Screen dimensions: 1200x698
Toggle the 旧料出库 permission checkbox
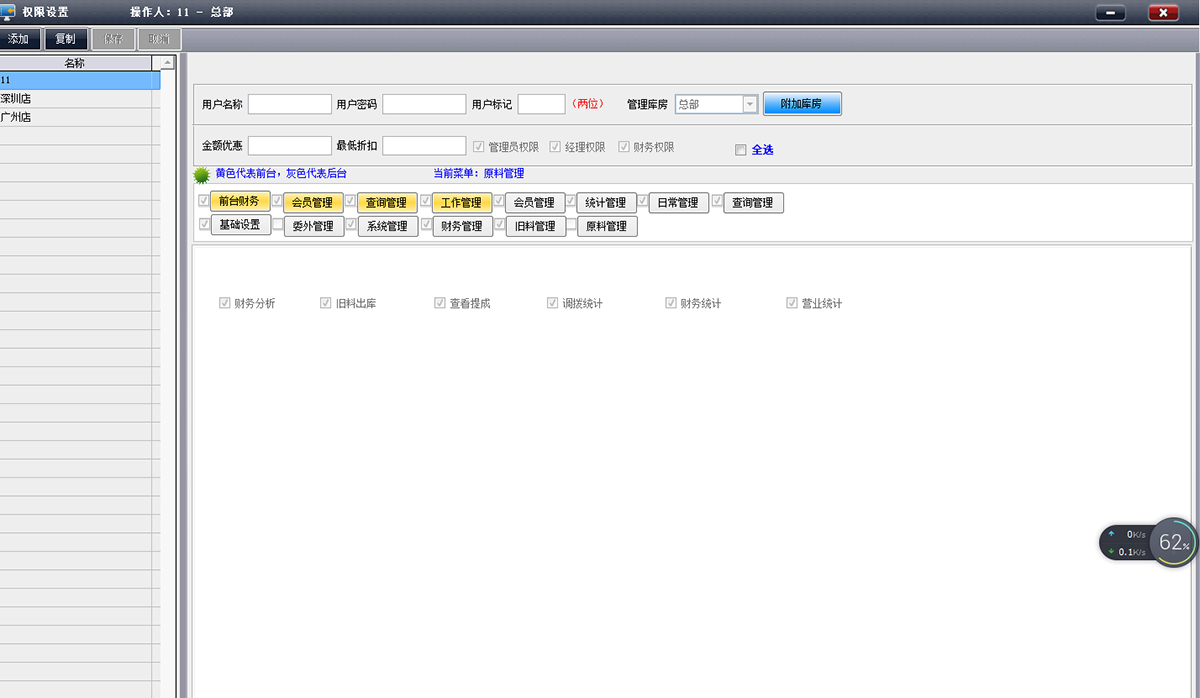(x=326, y=303)
